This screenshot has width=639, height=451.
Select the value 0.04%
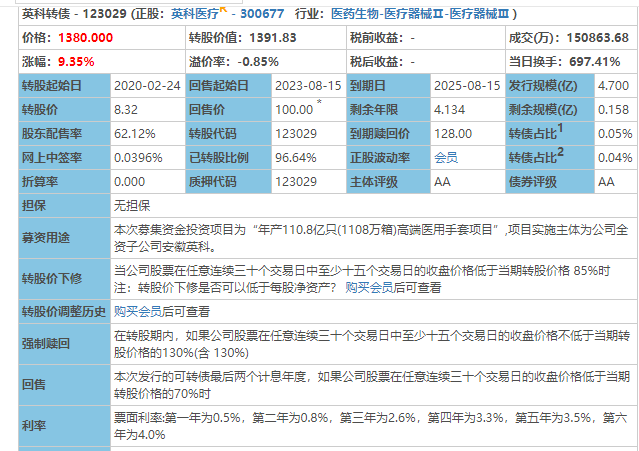point(615,158)
